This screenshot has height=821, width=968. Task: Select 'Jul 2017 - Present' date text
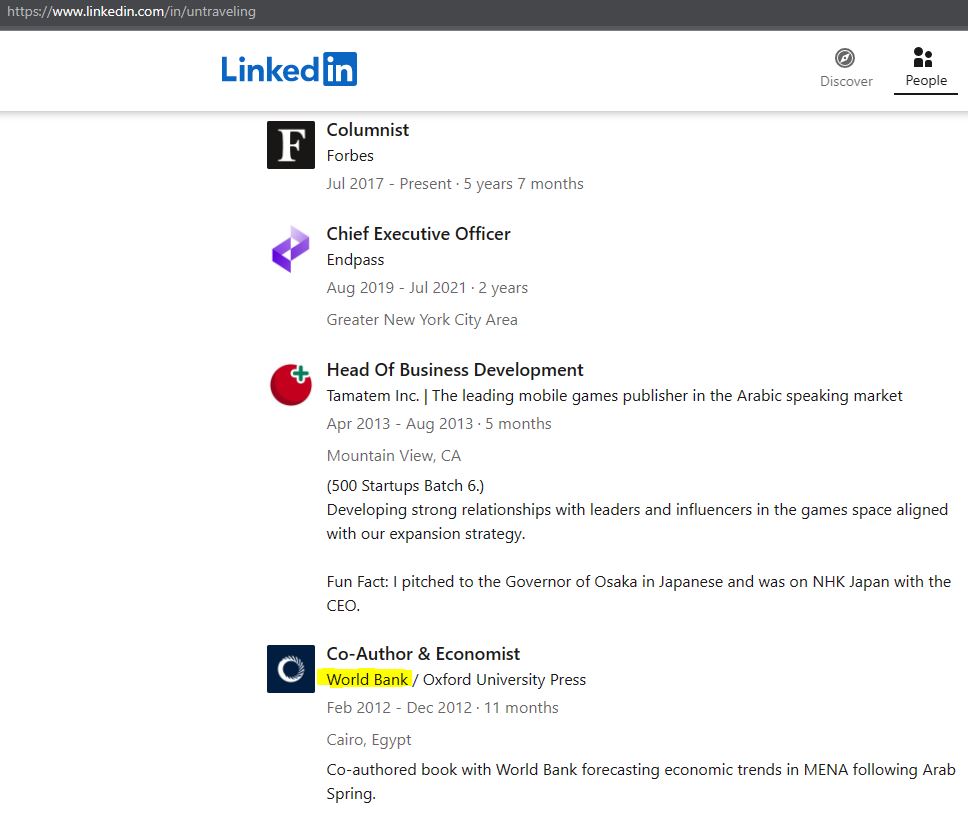tap(389, 184)
